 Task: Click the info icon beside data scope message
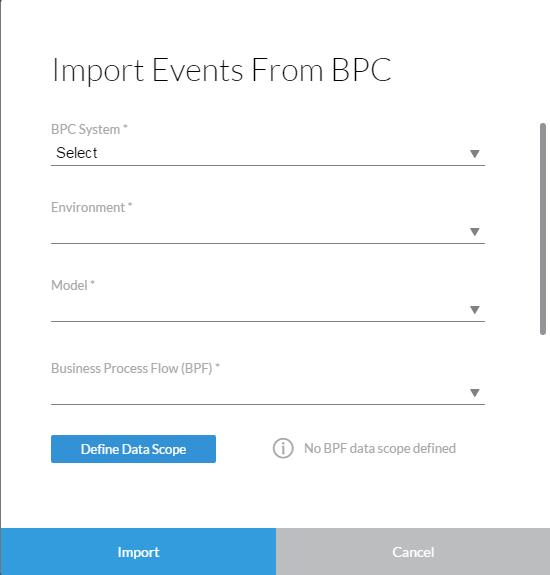[283, 448]
